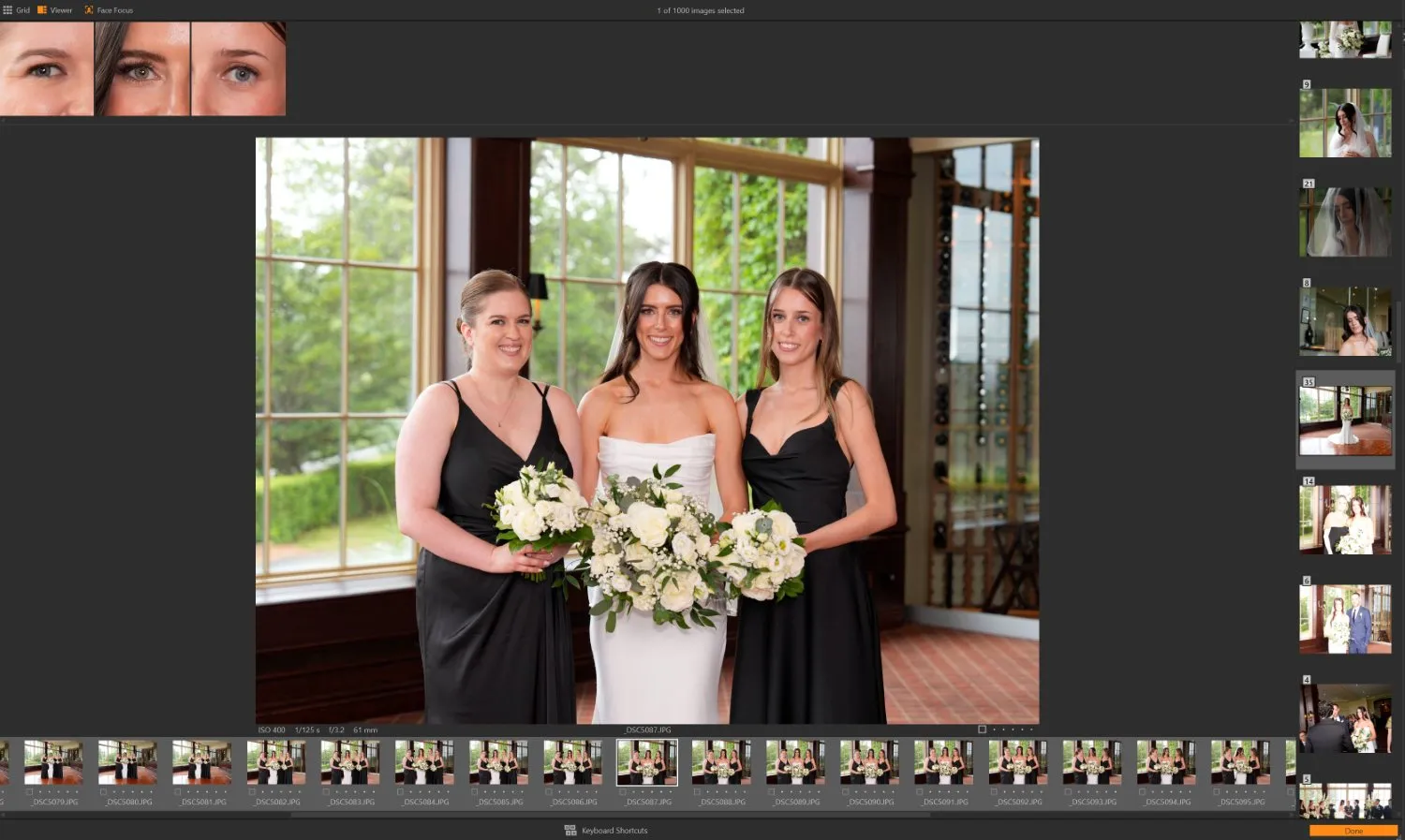Toggle the selection checkbox below the main image
This screenshot has height=840, width=1405.
tap(982, 728)
